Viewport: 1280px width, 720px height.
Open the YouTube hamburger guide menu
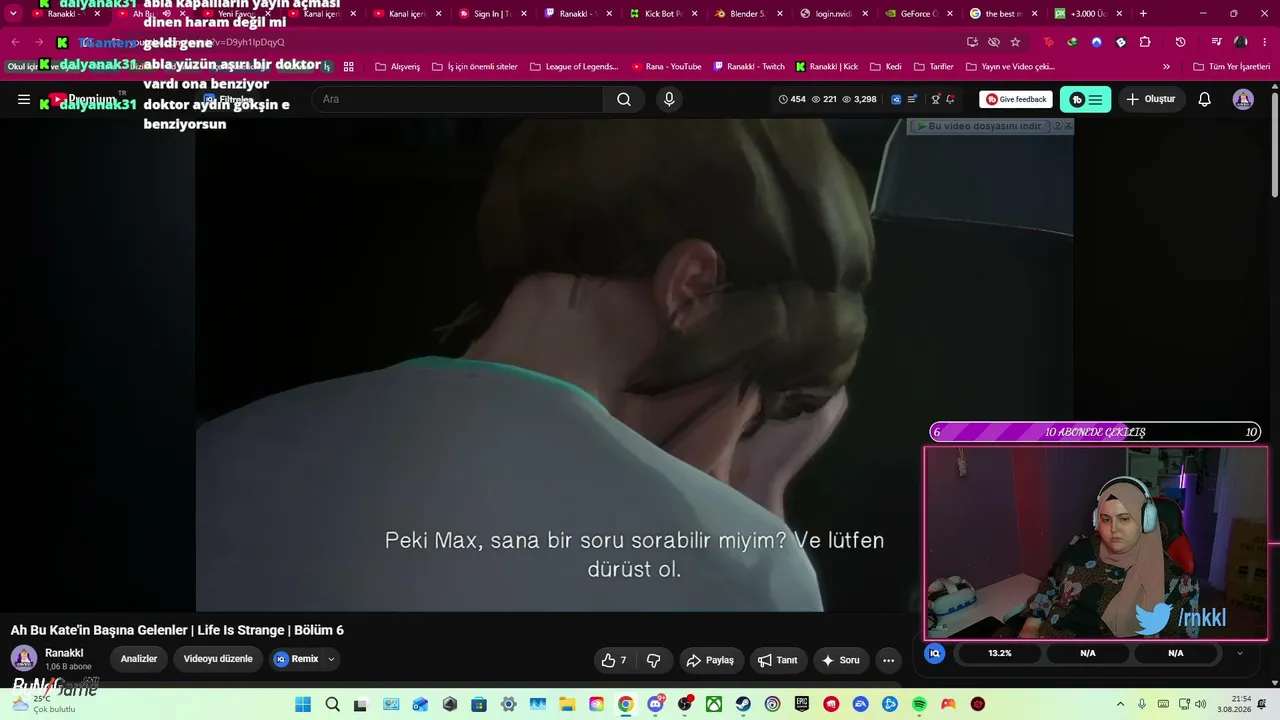click(24, 100)
